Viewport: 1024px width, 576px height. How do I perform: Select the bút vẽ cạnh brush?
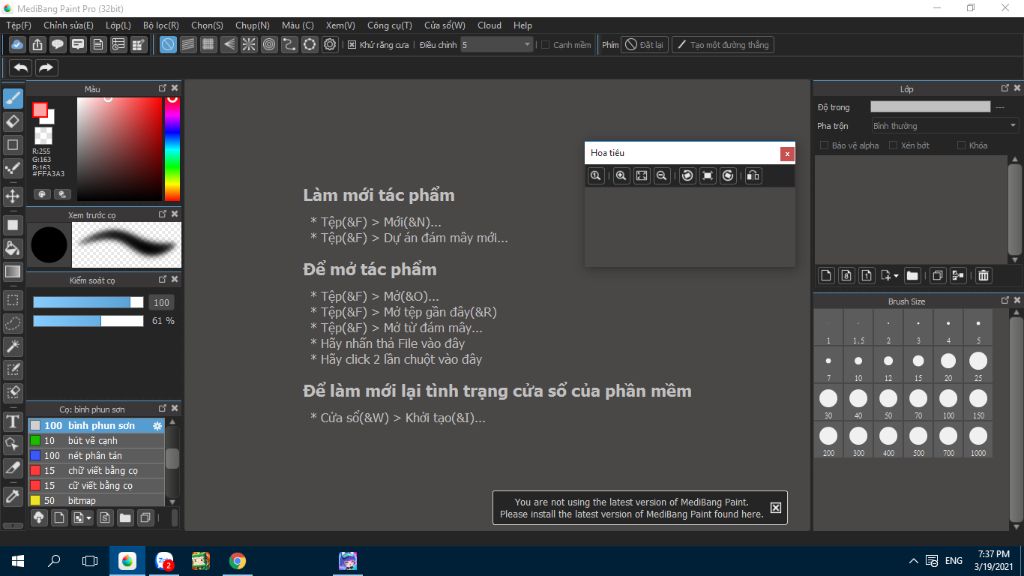[96, 441]
